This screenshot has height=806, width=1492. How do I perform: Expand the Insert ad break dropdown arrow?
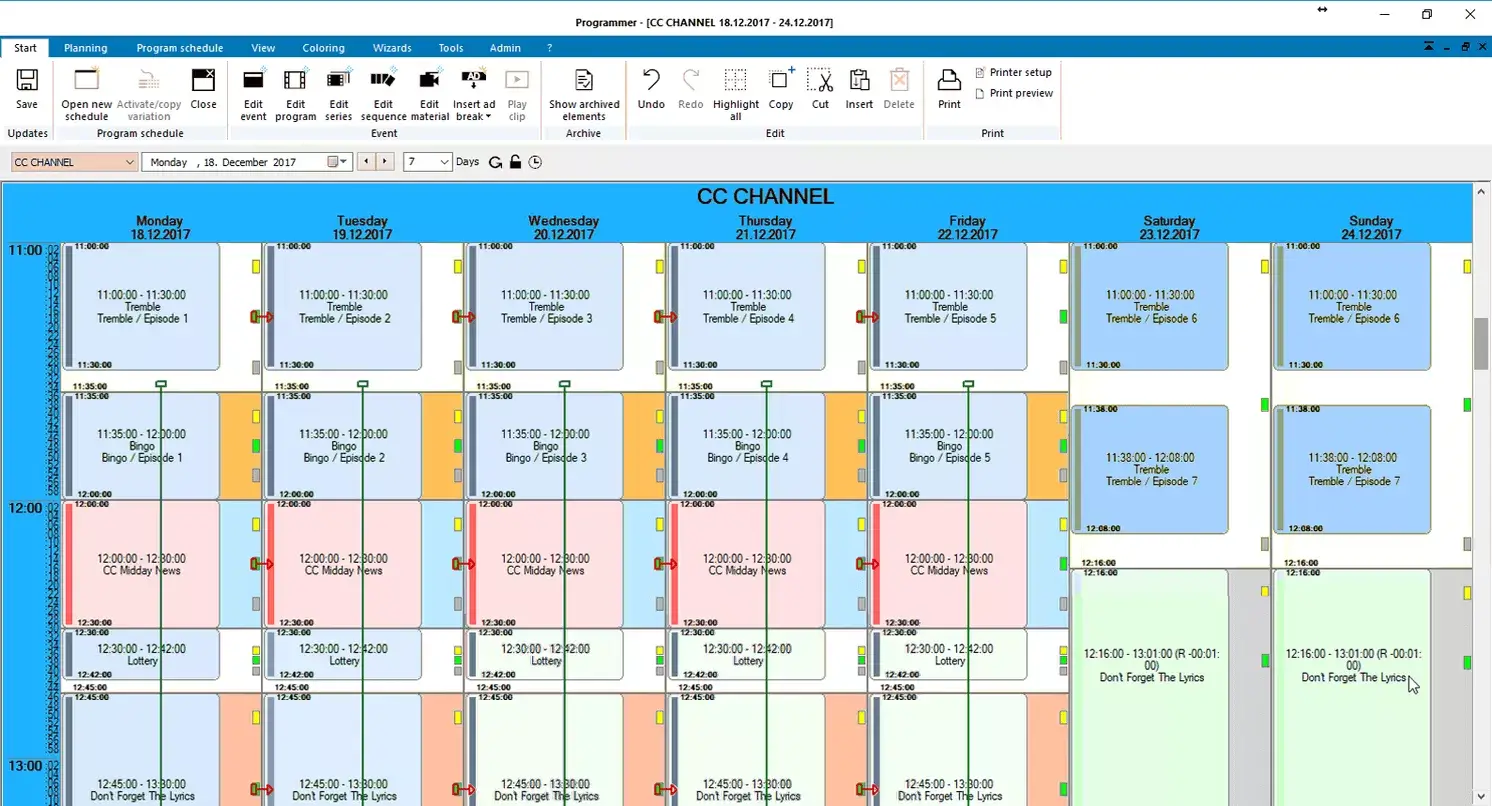click(488, 117)
